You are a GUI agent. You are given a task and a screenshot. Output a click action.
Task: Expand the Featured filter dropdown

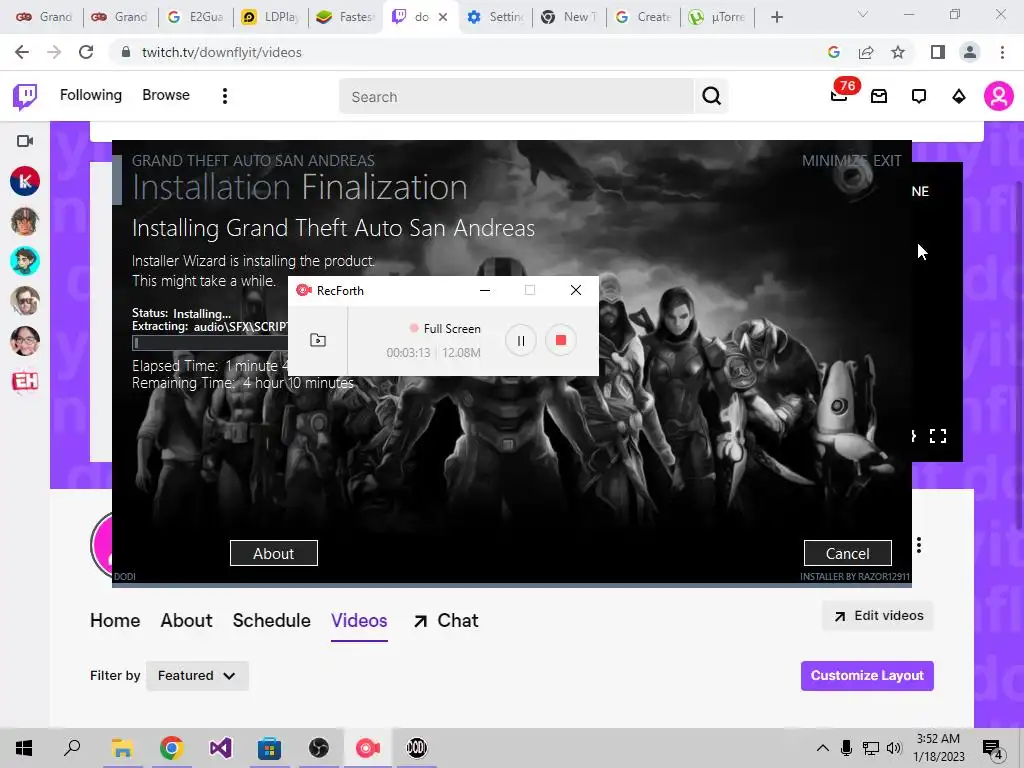click(x=197, y=675)
